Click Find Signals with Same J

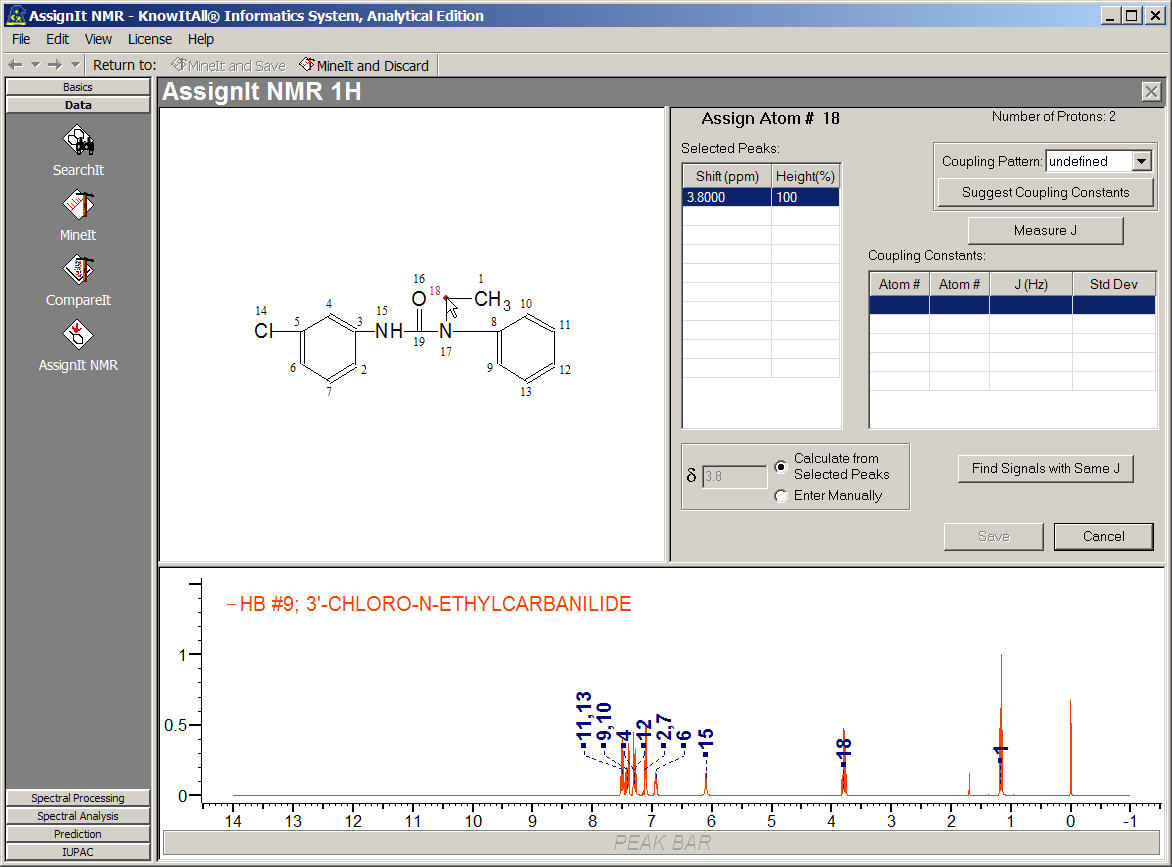1045,469
